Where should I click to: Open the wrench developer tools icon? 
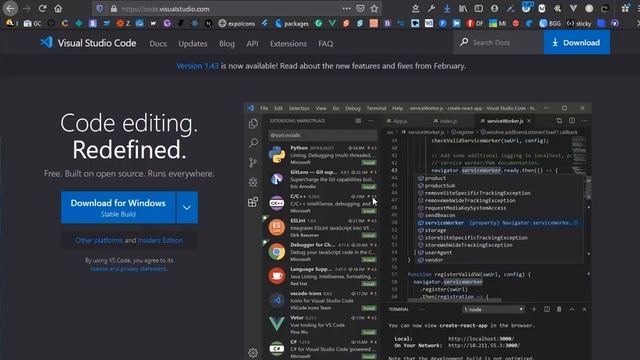point(431,9)
